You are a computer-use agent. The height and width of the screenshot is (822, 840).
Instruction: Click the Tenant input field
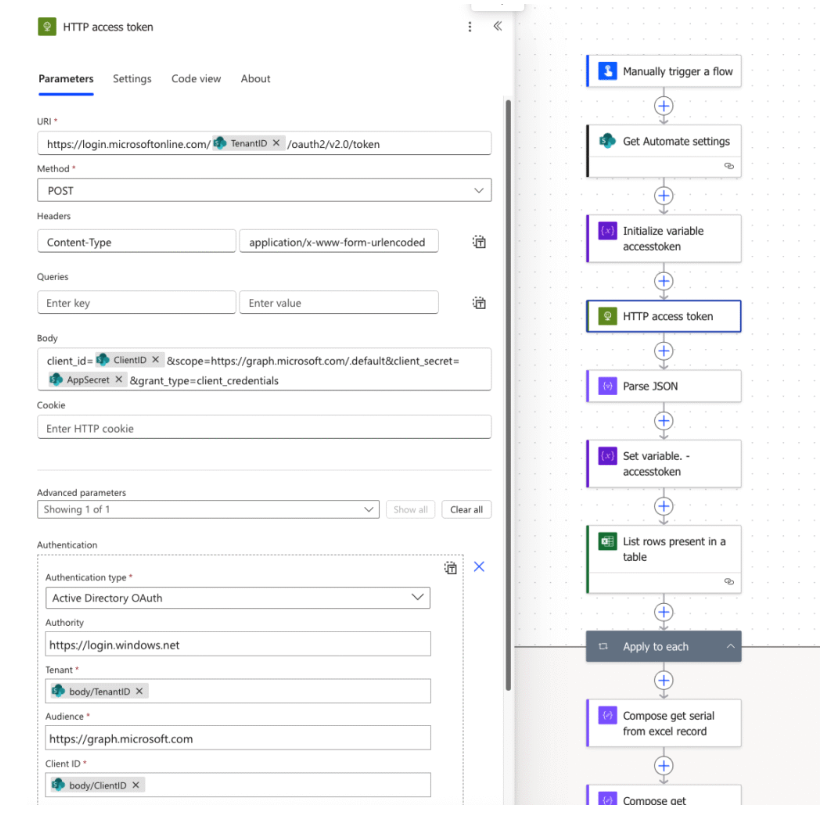238,691
